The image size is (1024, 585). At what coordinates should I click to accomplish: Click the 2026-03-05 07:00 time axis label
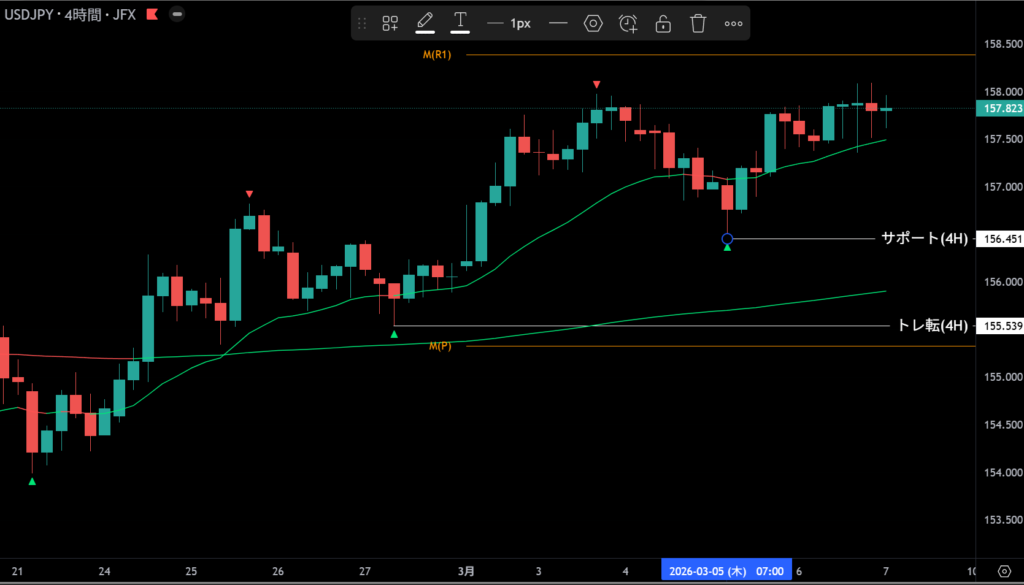pos(726,570)
